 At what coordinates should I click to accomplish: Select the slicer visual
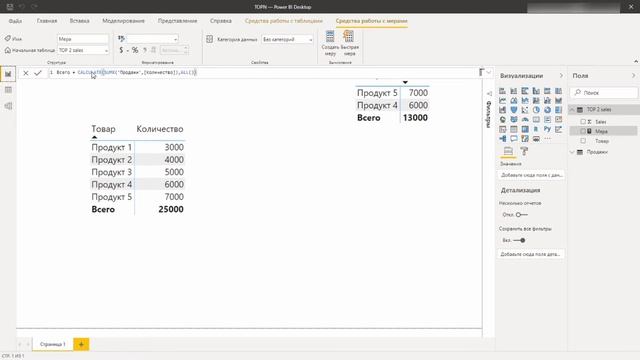point(502,129)
